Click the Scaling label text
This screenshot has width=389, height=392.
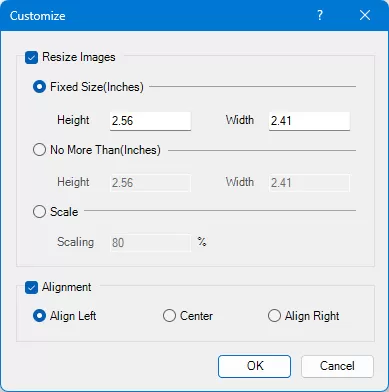click(x=76, y=242)
